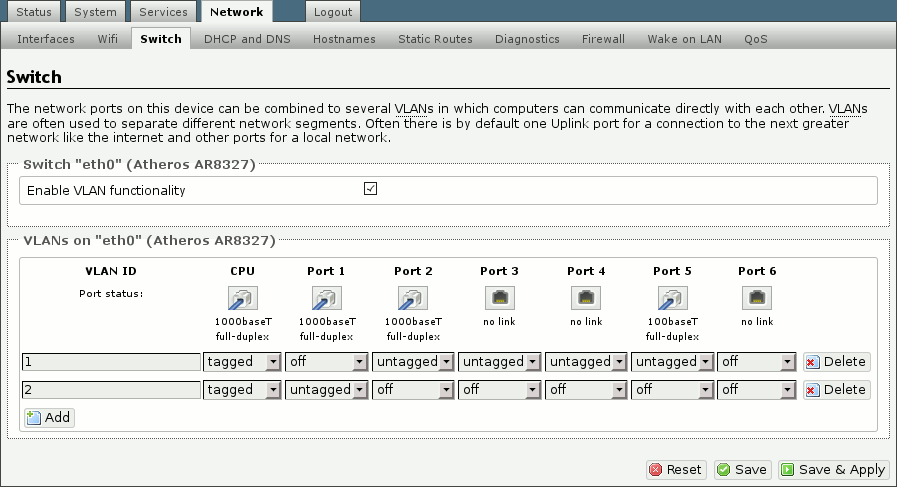Viewport: 897px width, 487px height.
Task: Open the Status main tab
Action: pos(34,11)
